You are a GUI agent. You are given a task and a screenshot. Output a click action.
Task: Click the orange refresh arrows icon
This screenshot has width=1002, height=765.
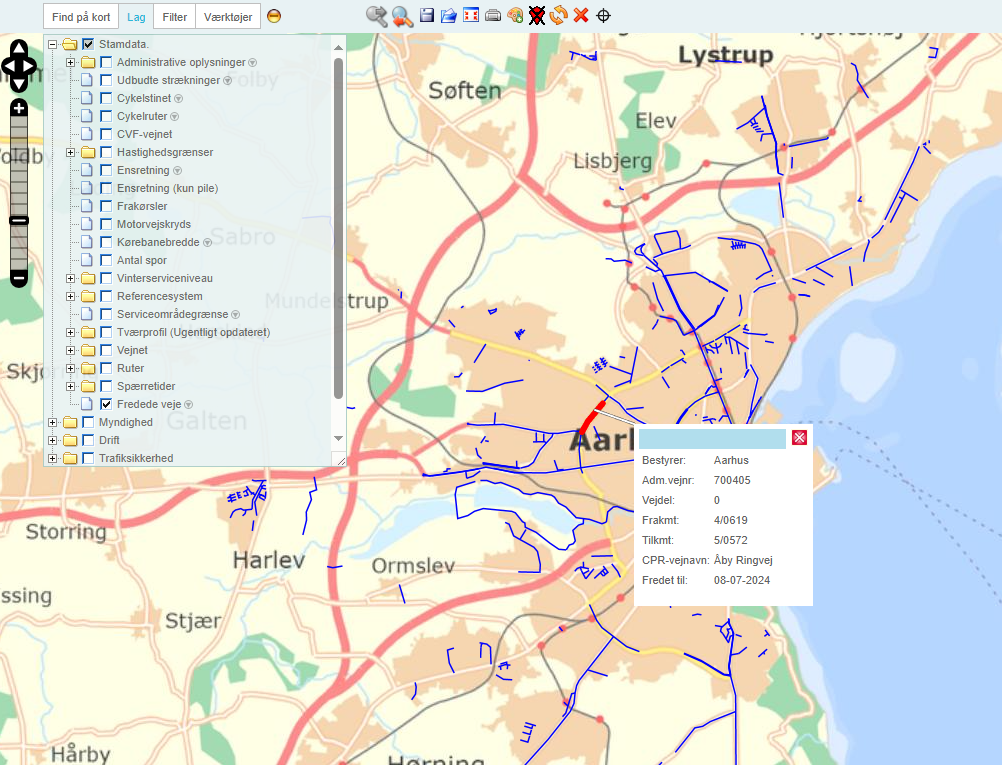559,15
